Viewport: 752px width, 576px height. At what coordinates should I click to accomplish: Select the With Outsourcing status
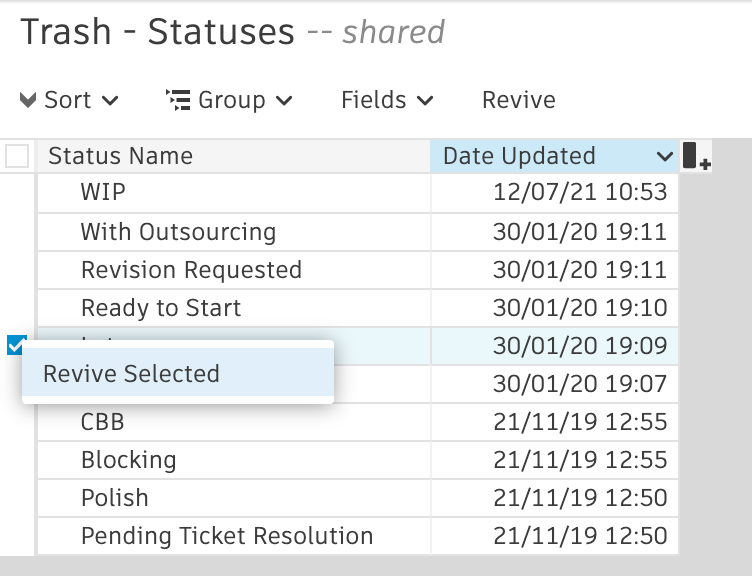coord(178,232)
